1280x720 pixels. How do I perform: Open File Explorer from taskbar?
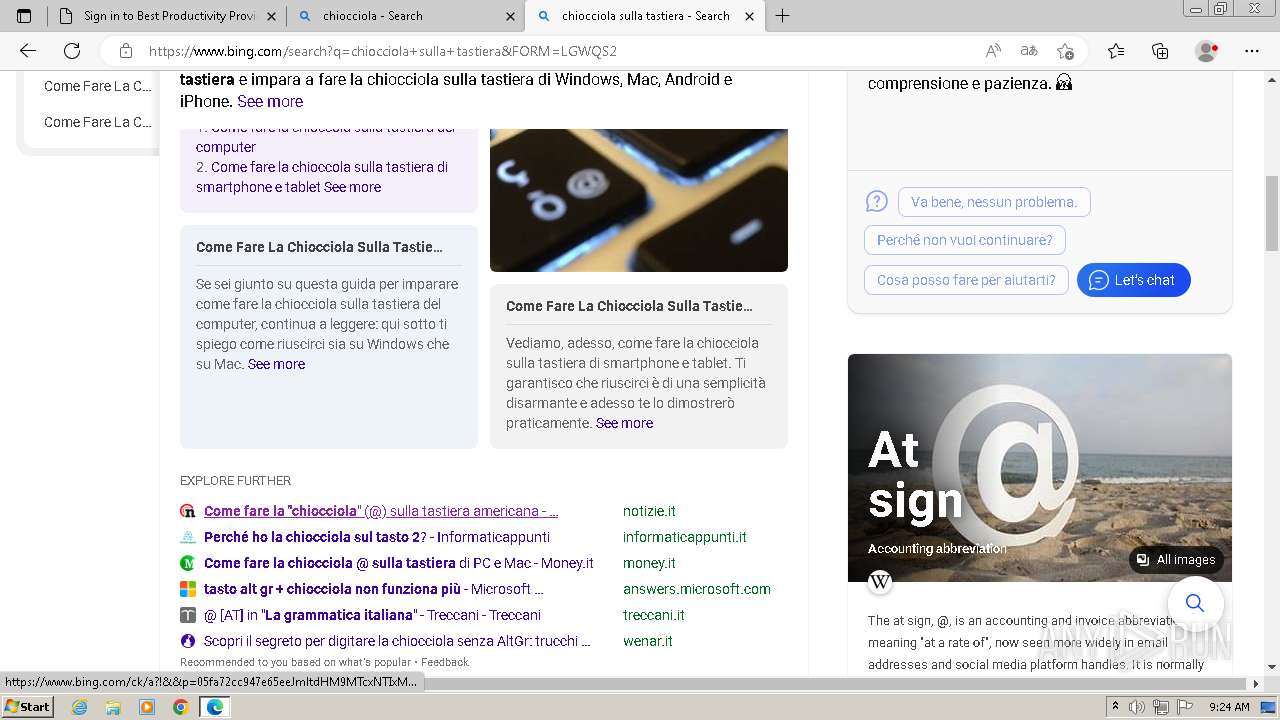113,707
